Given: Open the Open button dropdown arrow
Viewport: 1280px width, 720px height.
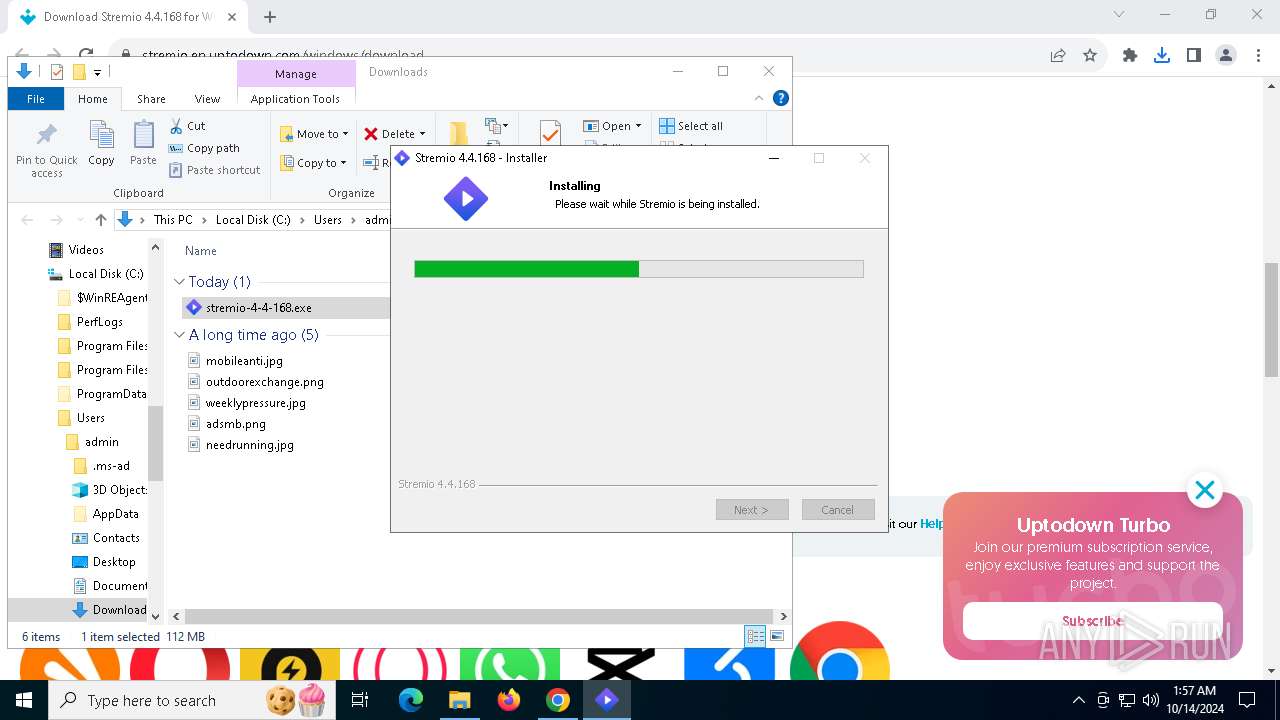Looking at the screenshot, I should click(x=638, y=126).
